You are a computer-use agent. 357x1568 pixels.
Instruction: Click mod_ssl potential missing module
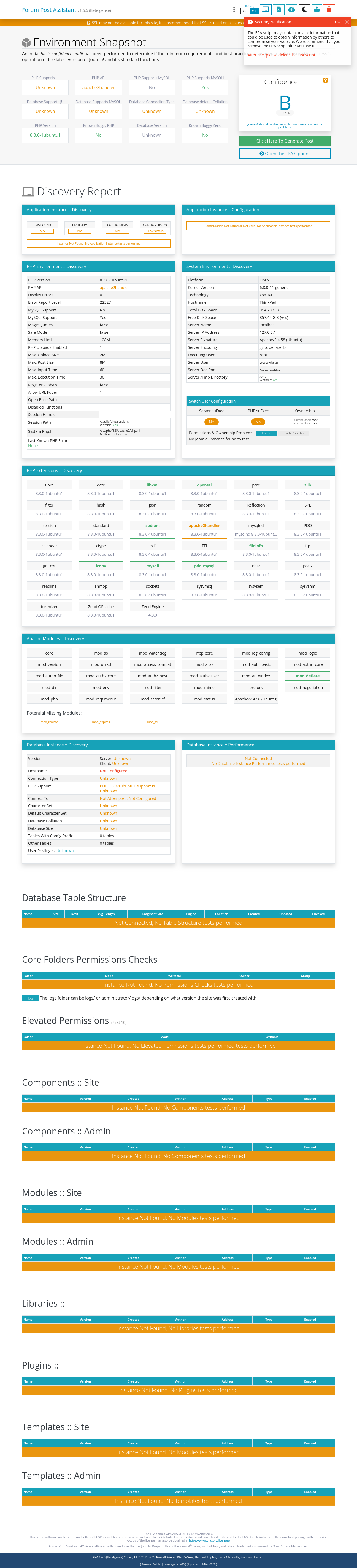pyautogui.click(x=152, y=722)
